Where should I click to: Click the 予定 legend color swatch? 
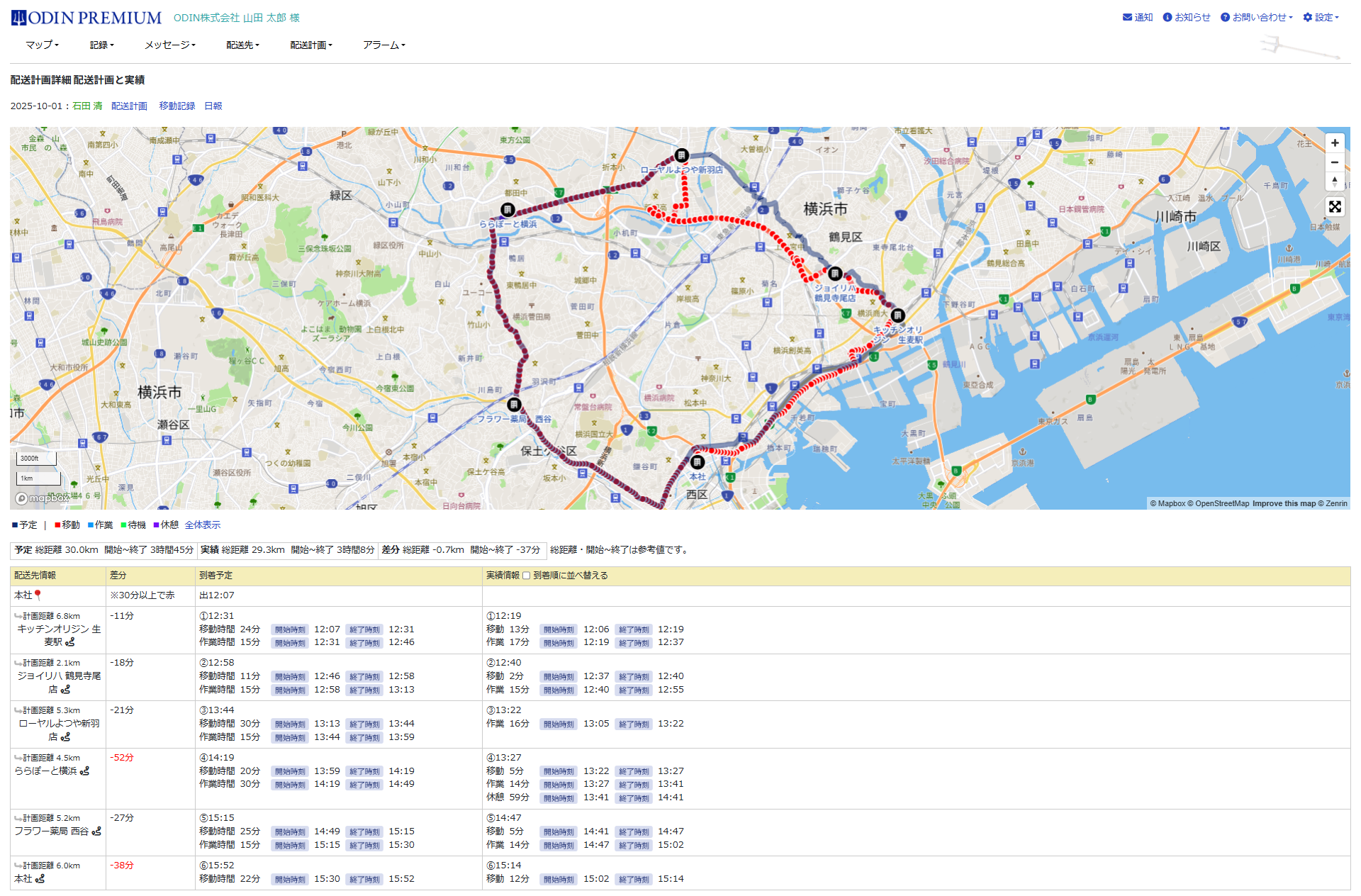[15, 525]
